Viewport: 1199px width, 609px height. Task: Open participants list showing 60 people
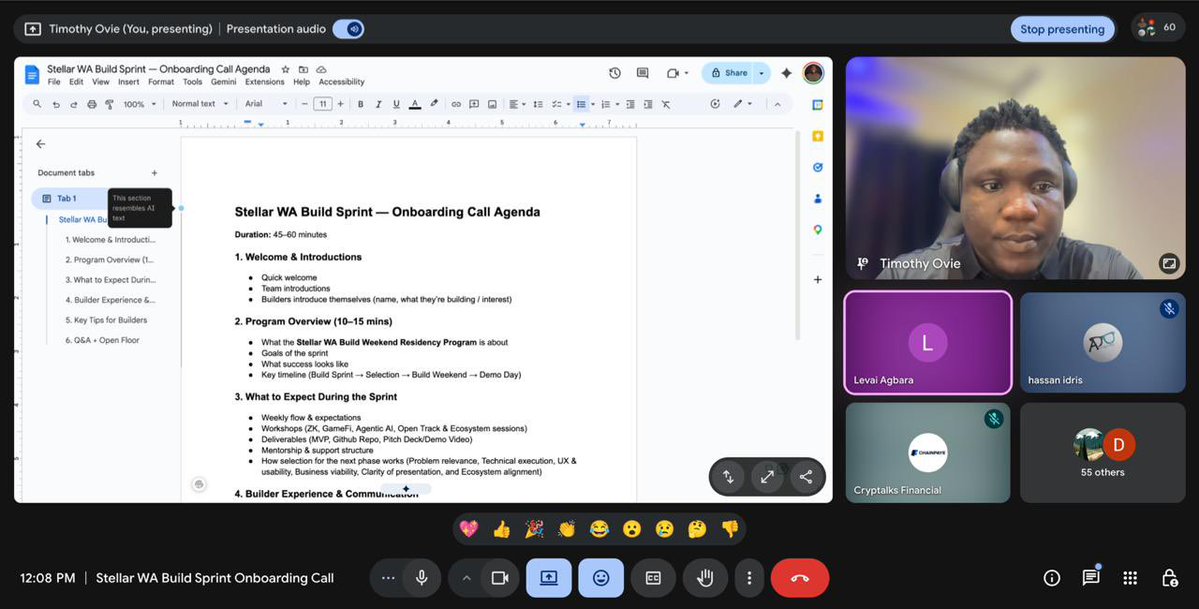[x=1158, y=28]
